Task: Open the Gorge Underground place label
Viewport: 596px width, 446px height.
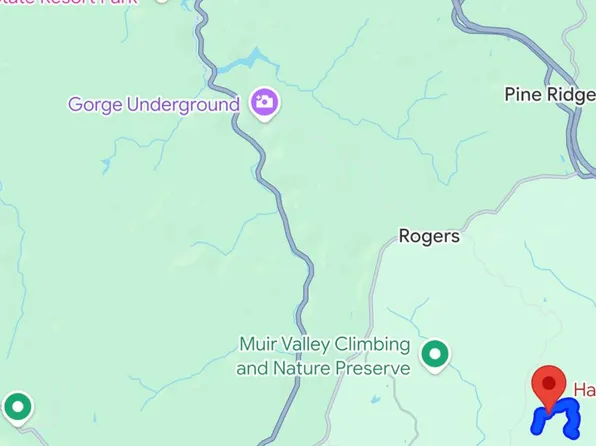Action: (x=154, y=104)
